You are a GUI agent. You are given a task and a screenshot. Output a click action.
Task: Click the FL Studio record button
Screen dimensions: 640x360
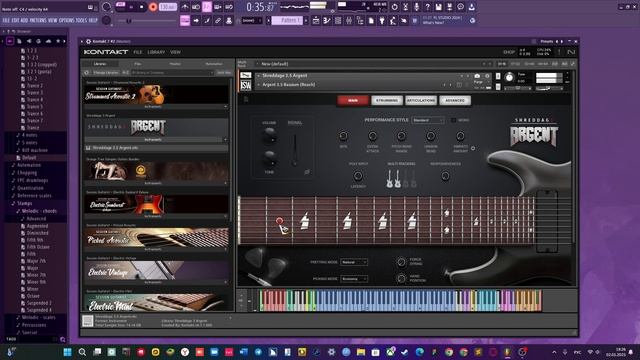tap(153, 7)
